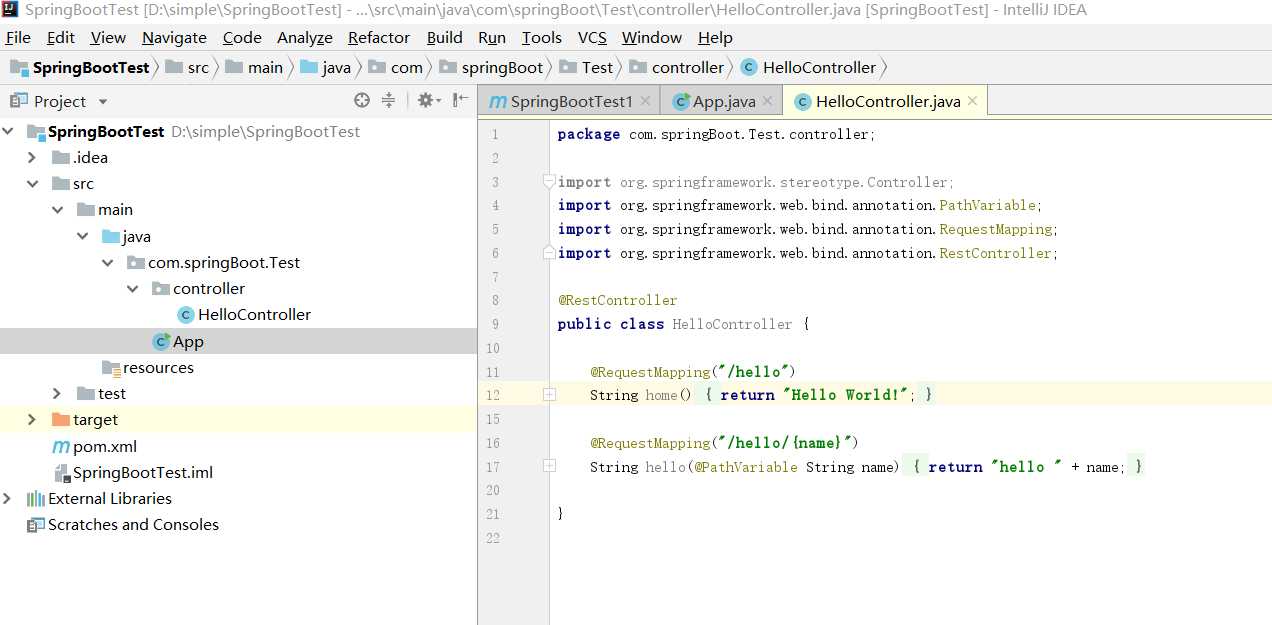This screenshot has width=1272, height=625.
Task: Open the Navigate menu
Action: pyautogui.click(x=174, y=38)
